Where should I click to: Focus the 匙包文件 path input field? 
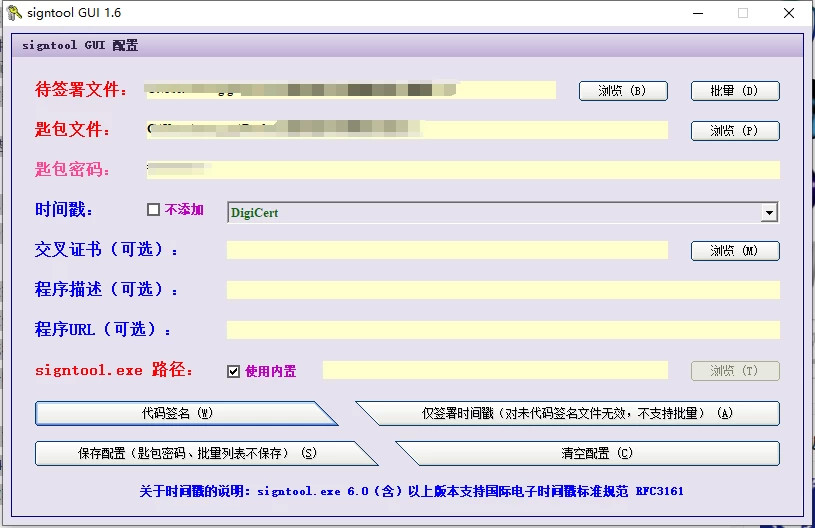pos(407,130)
